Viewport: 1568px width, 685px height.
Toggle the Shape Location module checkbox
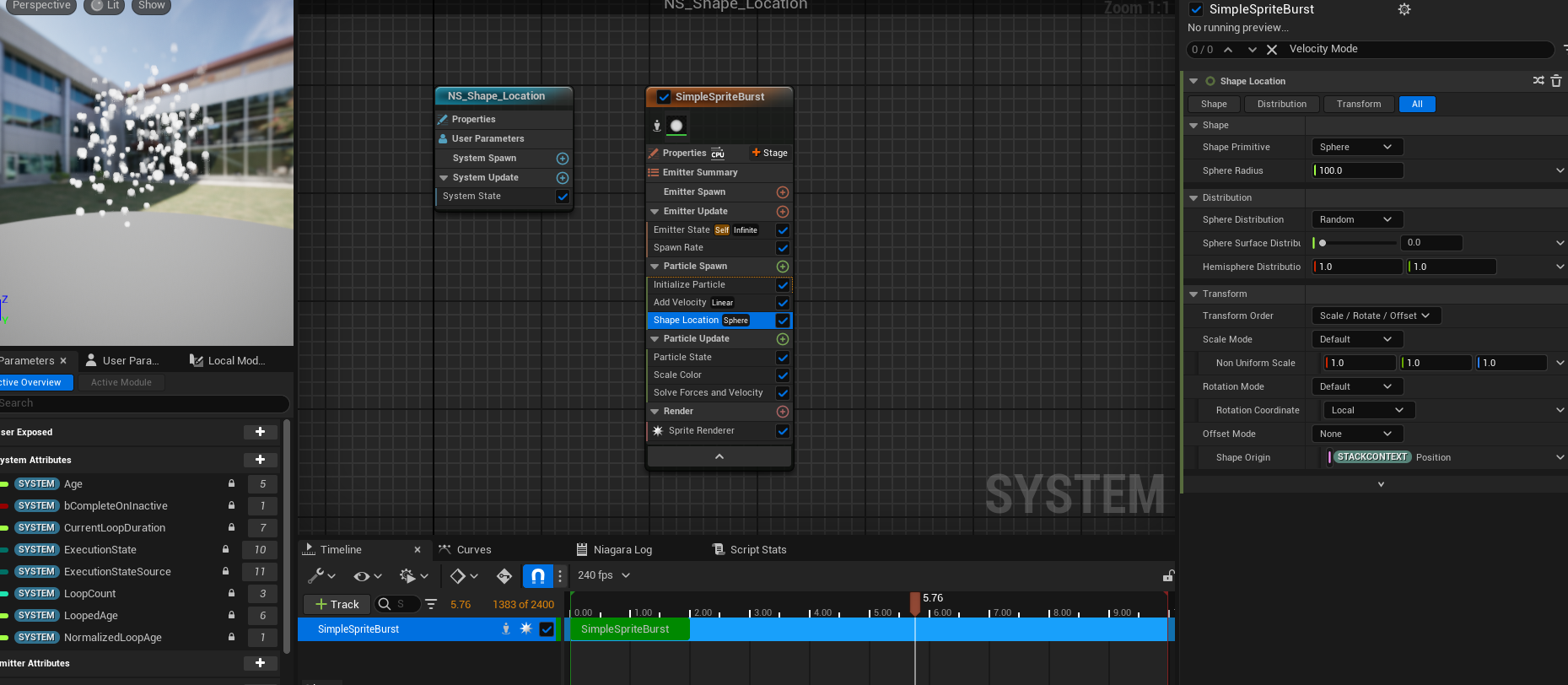783,321
